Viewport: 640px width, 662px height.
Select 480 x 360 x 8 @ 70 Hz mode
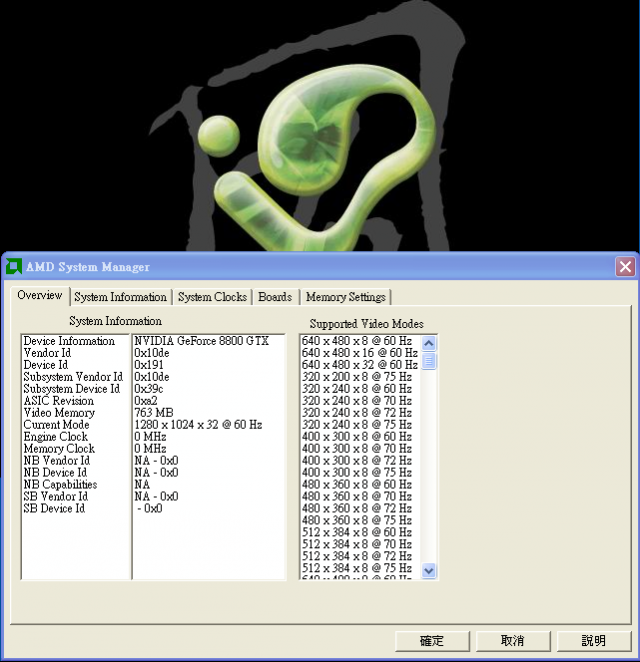tap(357, 496)
